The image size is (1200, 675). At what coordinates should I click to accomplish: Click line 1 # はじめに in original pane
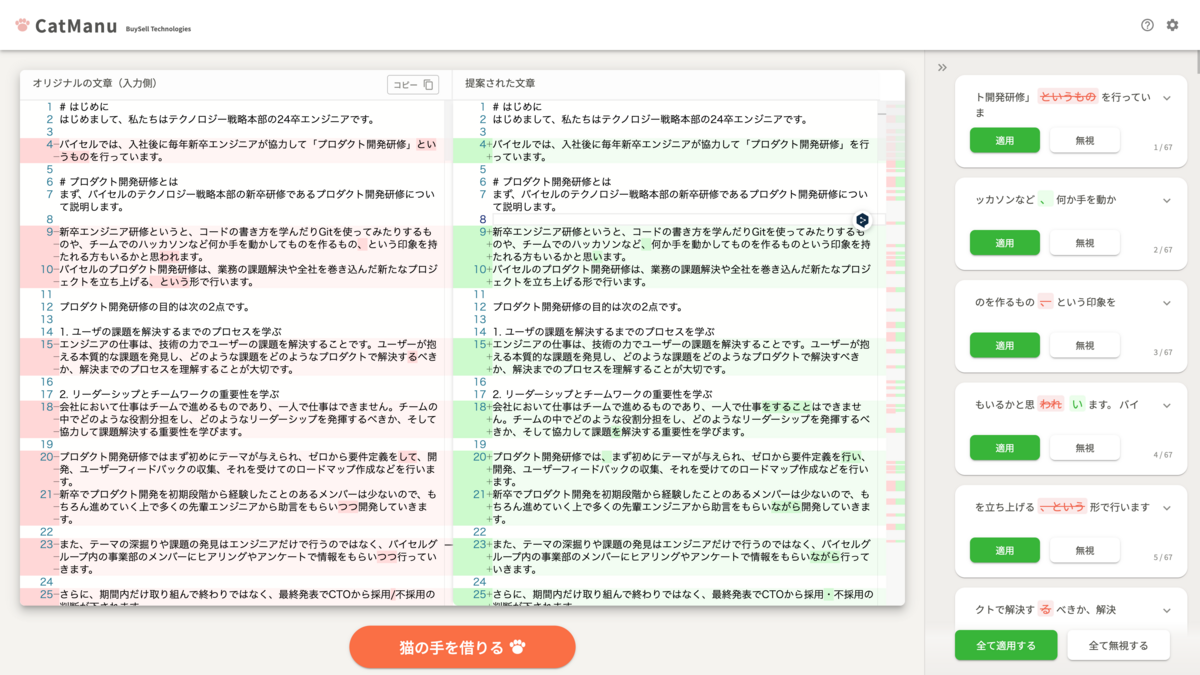click(x=84, y=107)
